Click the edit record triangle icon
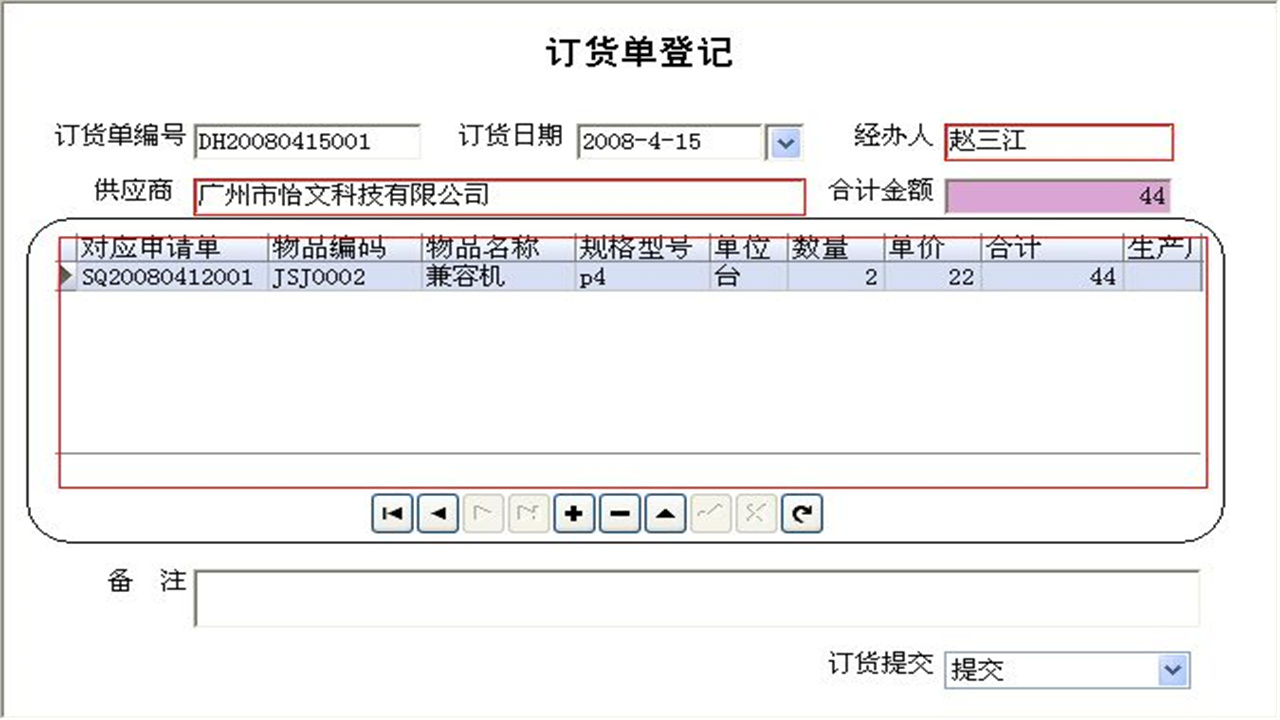 tap(665, 513)
